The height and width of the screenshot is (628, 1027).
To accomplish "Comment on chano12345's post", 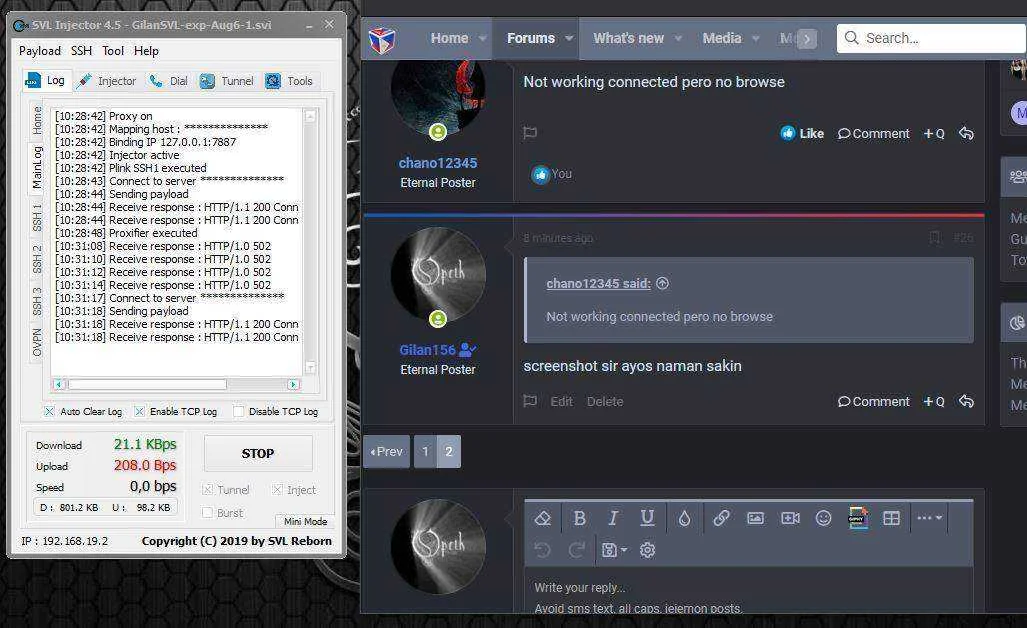I will tap(874, 133).
